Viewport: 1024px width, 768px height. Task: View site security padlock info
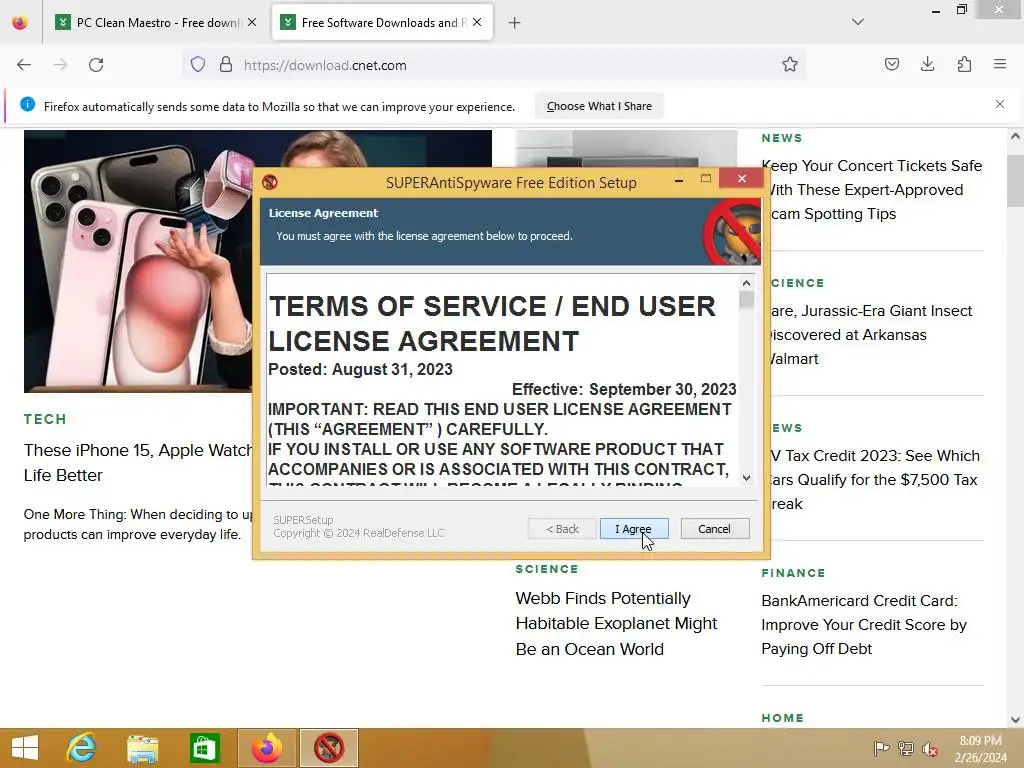[x=226, y=65]
